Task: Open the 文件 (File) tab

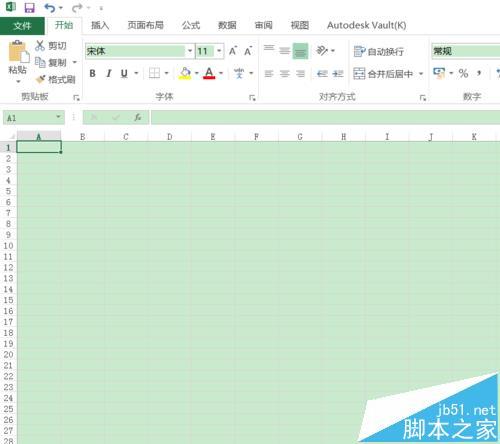Action: click(x=22, y=26)
